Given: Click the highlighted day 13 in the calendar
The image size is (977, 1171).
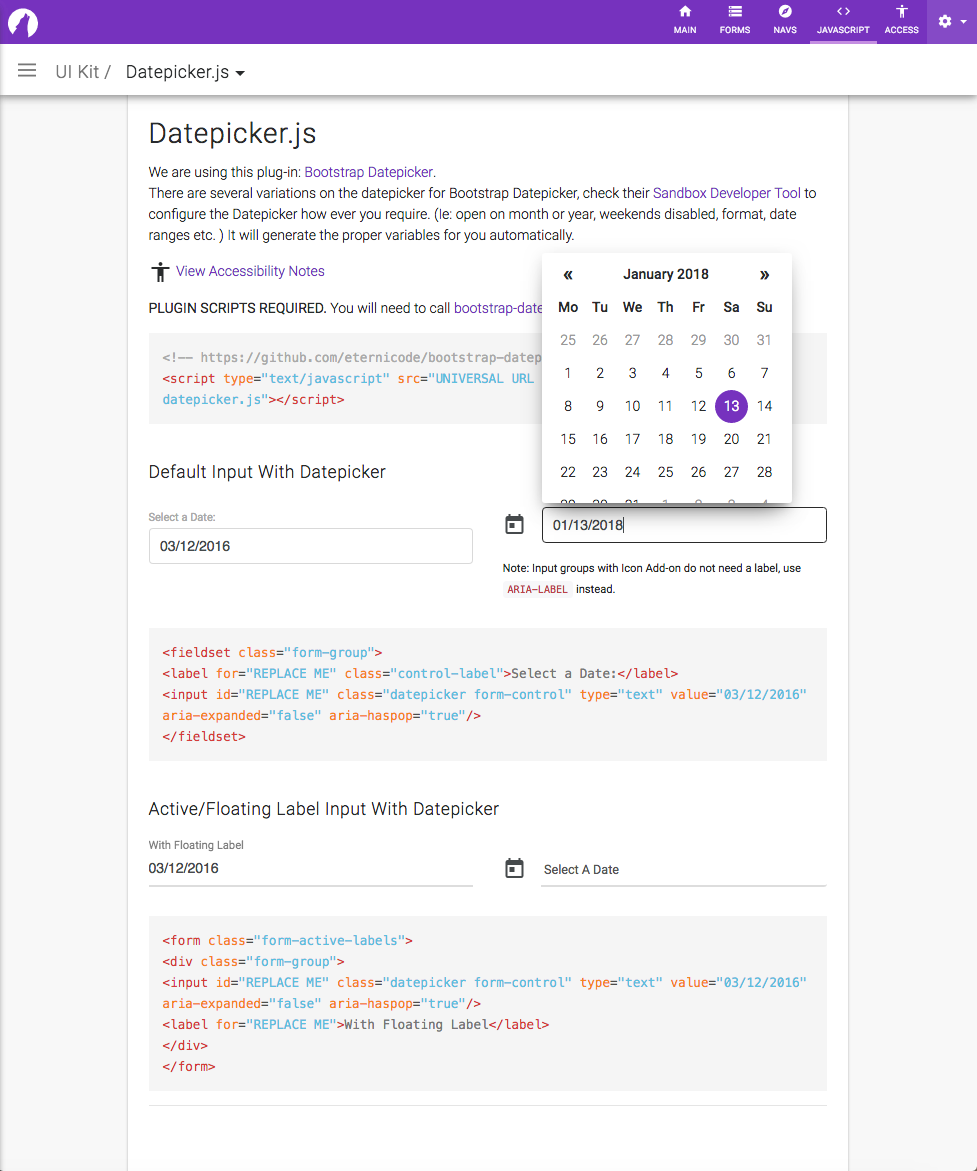Looking at the screenshot, I should pyautogui.click(x=731, y=406).
